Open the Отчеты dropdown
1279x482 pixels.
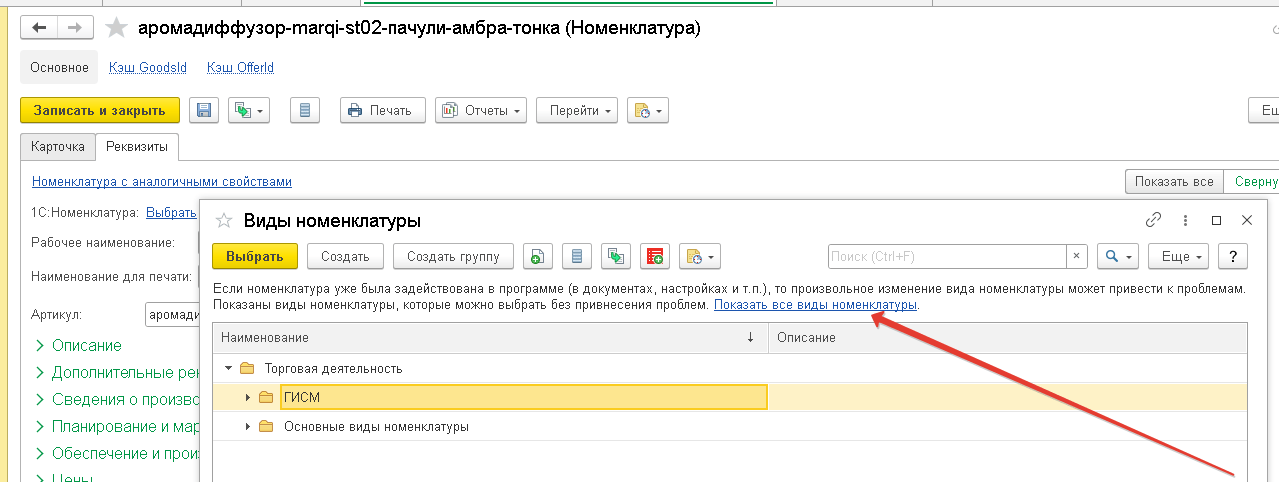482,111
